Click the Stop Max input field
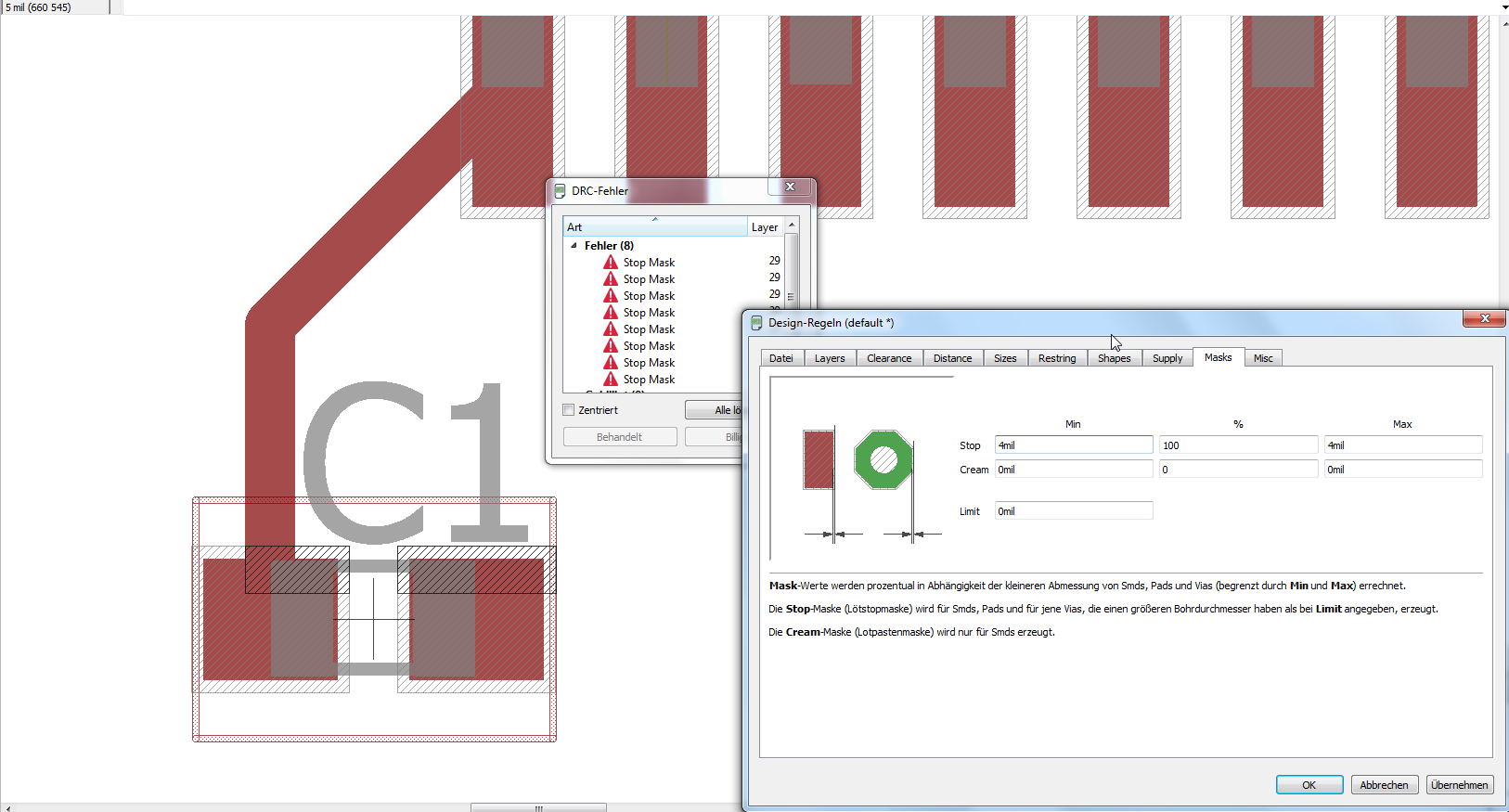Image resolution: width=1509 pixels, height=812 pixels. pos(1402,445)
